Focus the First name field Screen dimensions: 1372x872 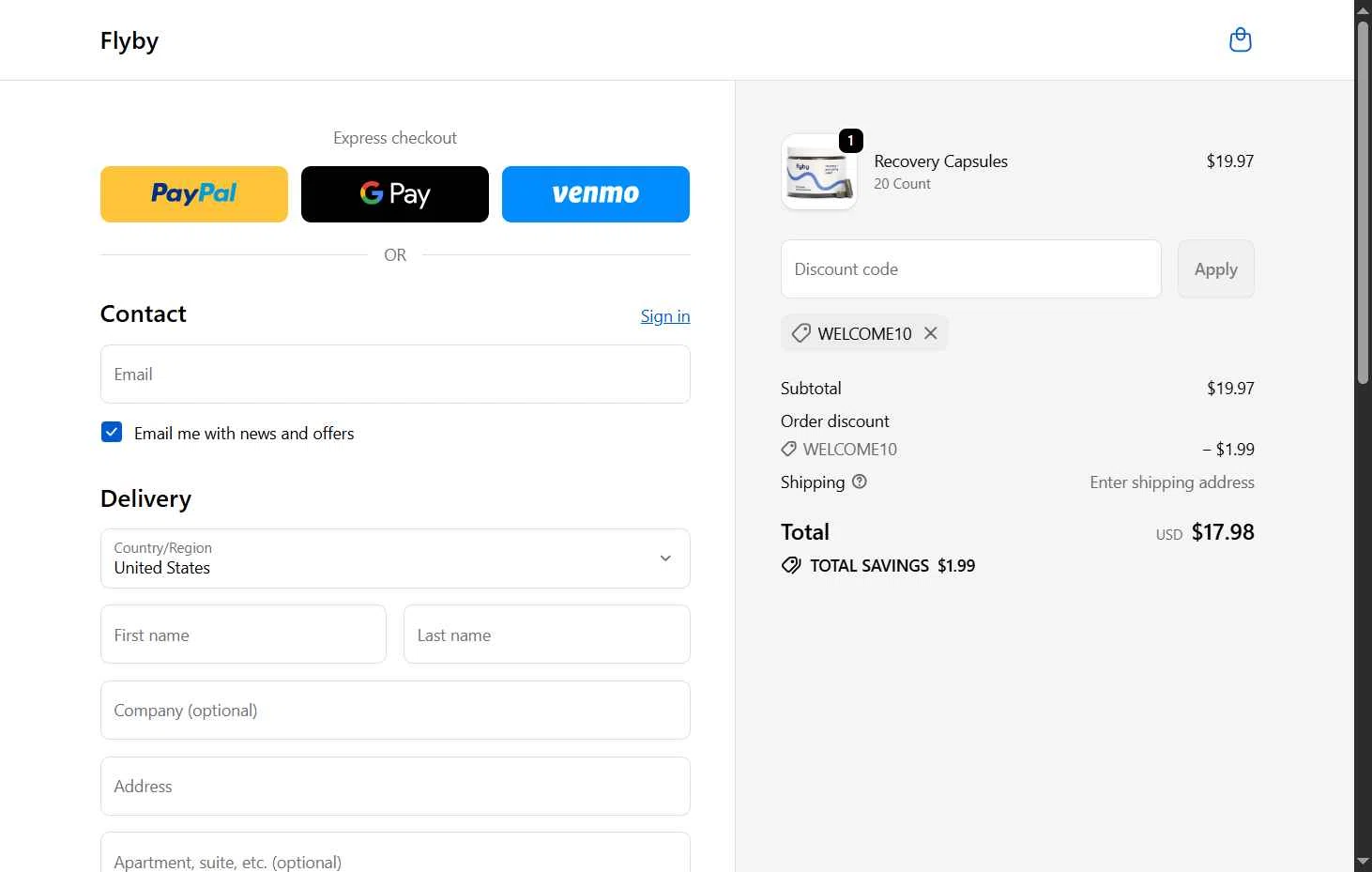243,635
